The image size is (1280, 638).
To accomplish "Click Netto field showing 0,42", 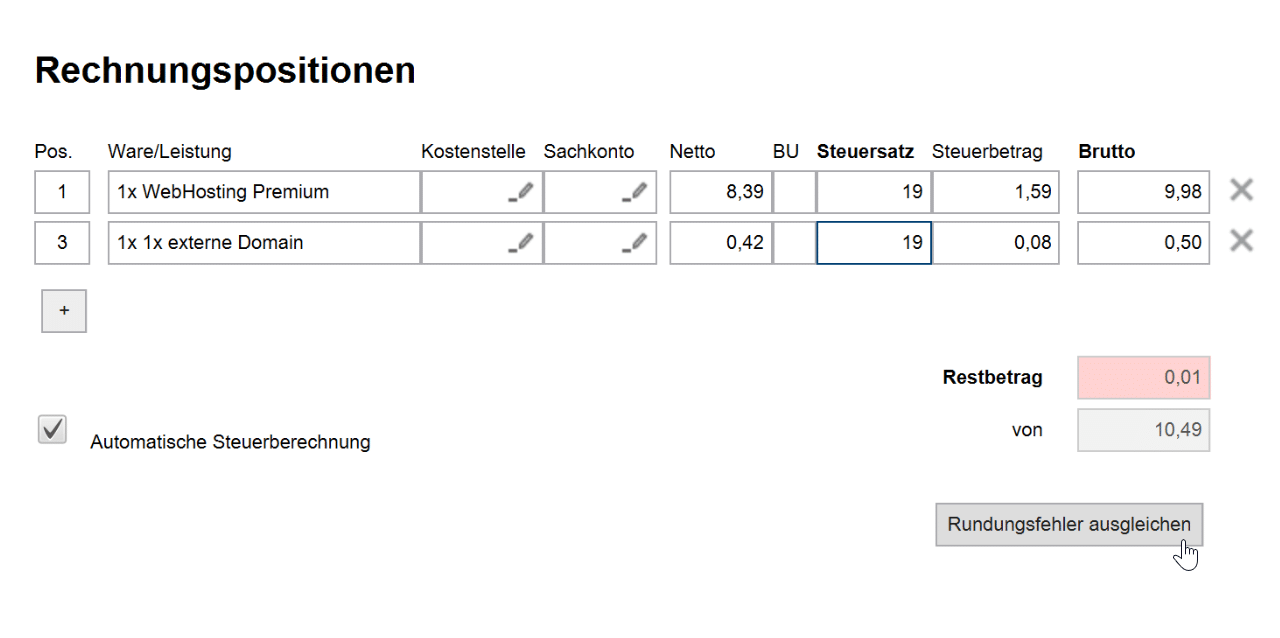I will pos(720,243).
